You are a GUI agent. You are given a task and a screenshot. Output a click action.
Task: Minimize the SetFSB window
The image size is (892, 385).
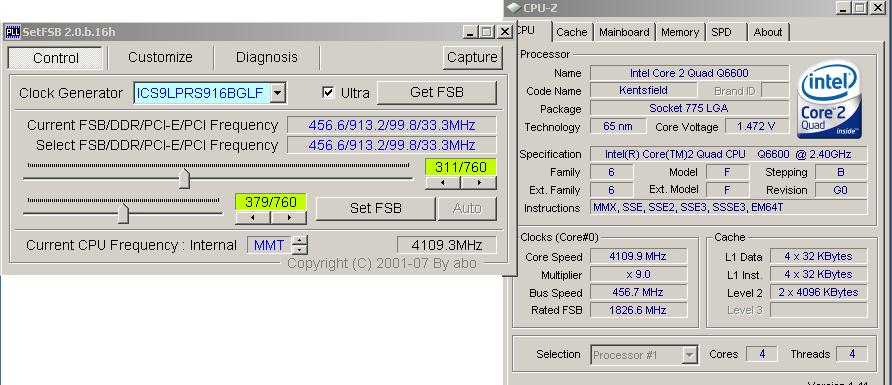pos(470,32)
